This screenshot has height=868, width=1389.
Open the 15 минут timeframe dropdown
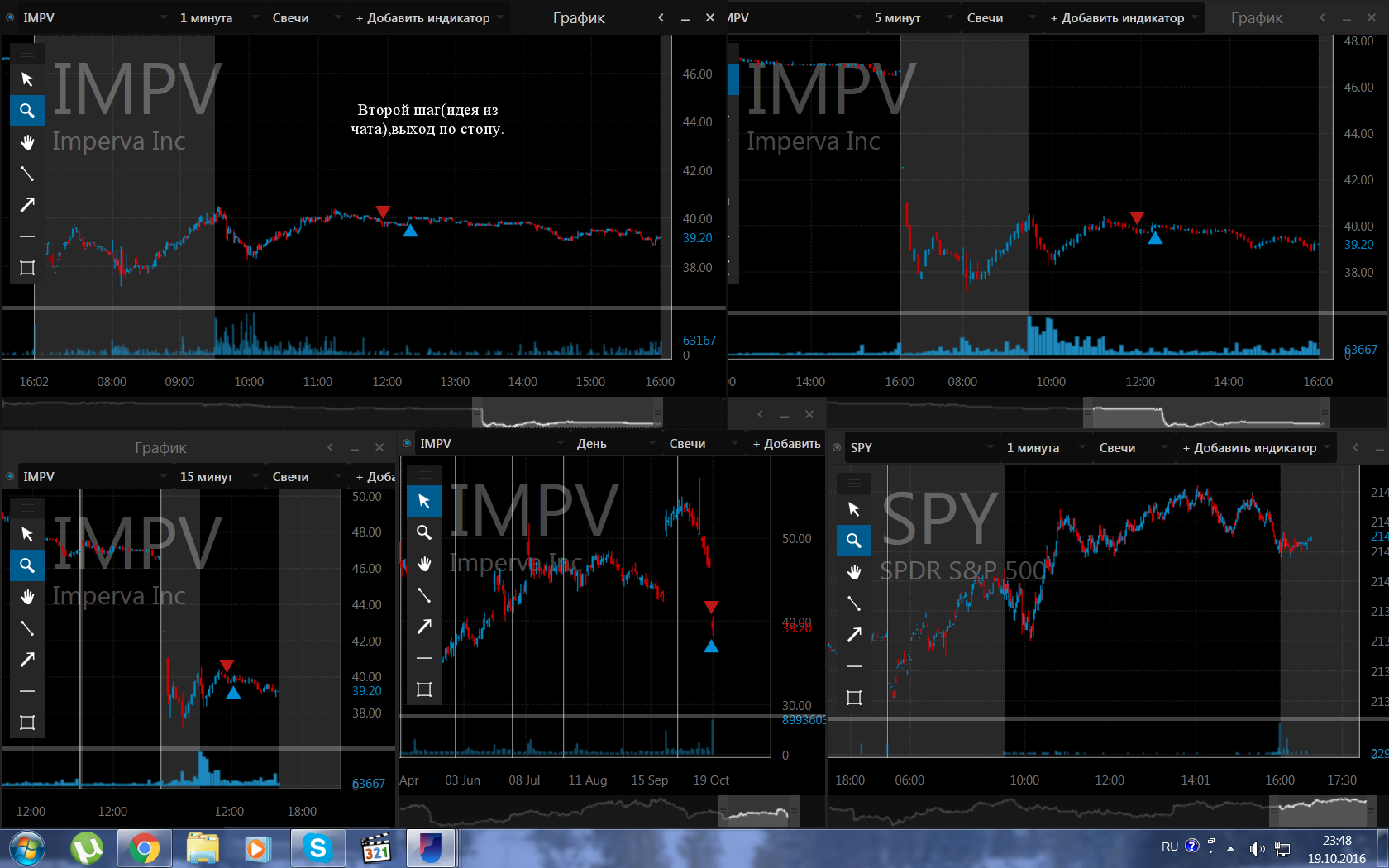(218, 477)
